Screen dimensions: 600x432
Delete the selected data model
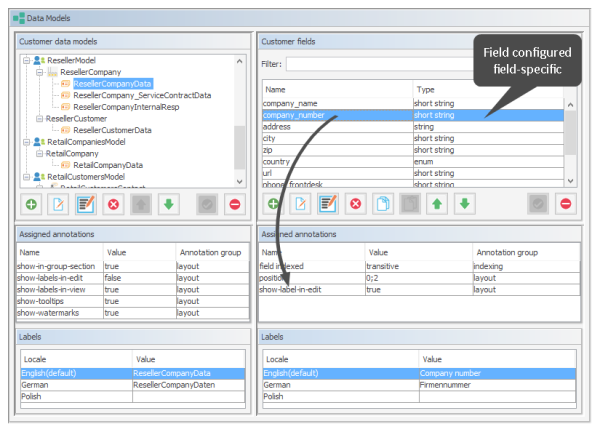click(x=113, y=204)
